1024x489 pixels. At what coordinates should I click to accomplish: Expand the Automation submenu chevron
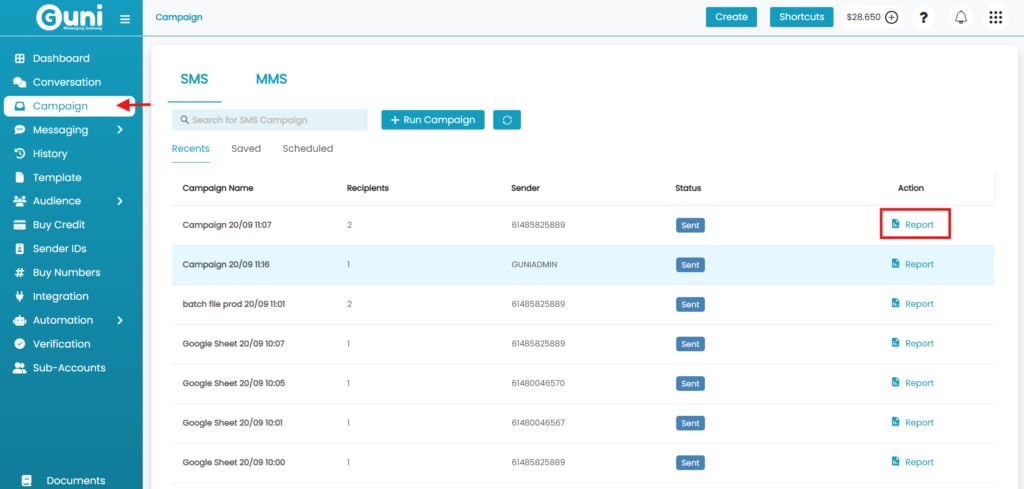point(119,320)
